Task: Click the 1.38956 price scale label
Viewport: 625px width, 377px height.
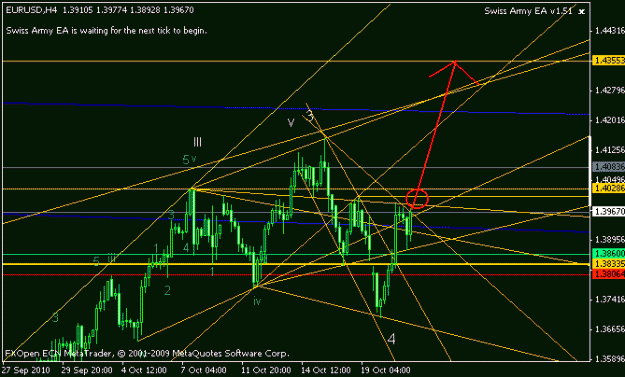Action: pyautogui.click(x=609, y=240)
